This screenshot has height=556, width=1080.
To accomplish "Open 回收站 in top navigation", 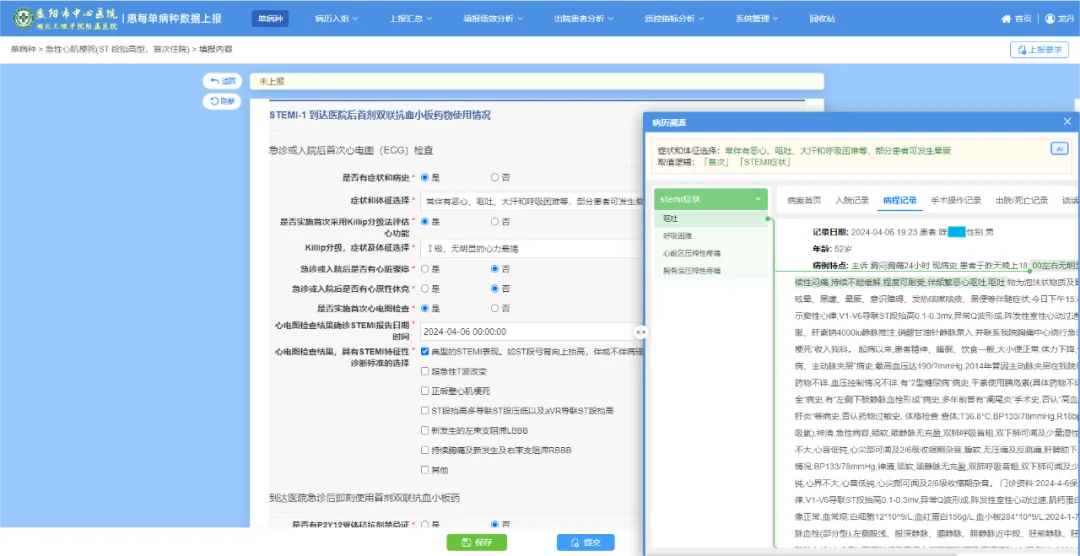I will (822, 19).
